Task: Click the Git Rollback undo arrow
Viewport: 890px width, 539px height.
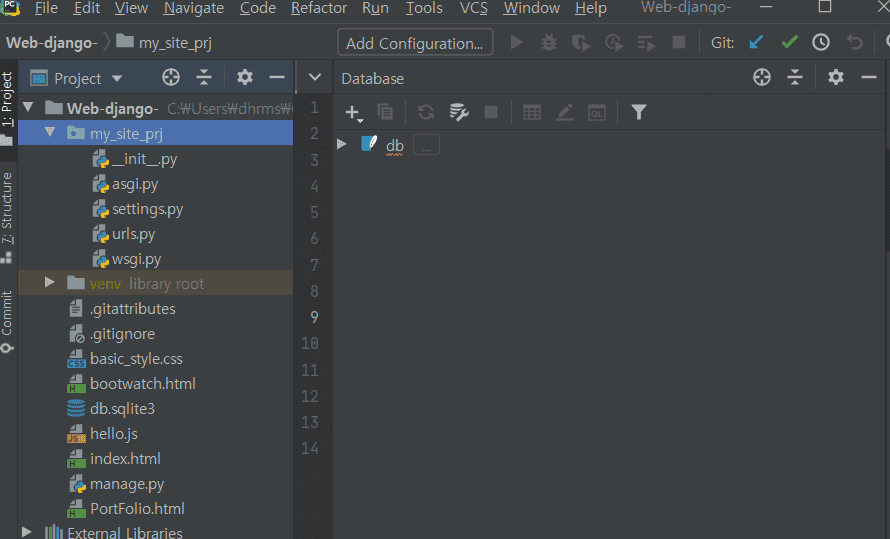Action: (x=854, y=43)
